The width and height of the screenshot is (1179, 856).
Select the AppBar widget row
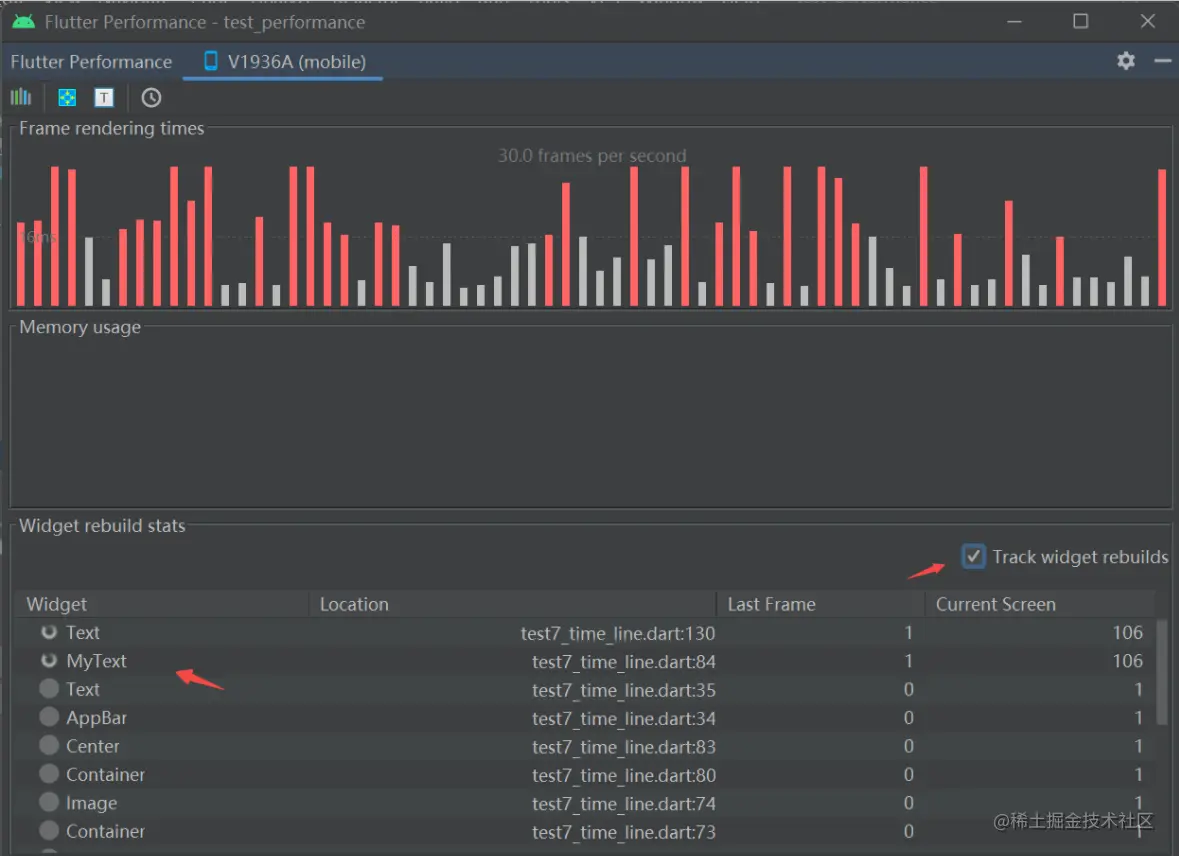(x=584, y=718)
